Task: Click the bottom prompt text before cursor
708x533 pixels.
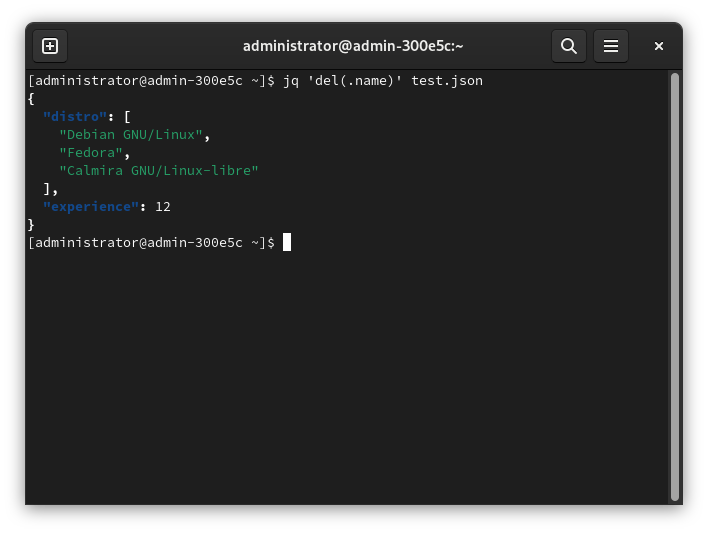Action: click(150, 242)
